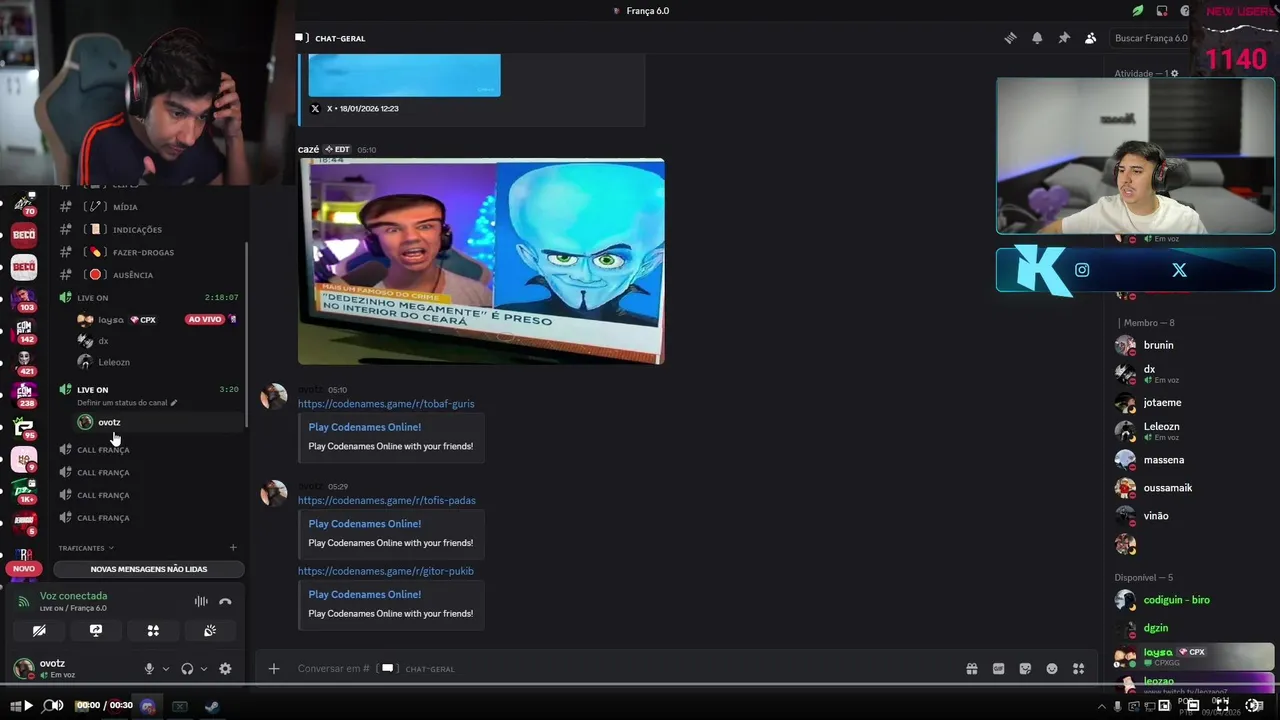Open apps launcher in message bar
Viewport: 1280px width, 720px height.
[1079, 669]
